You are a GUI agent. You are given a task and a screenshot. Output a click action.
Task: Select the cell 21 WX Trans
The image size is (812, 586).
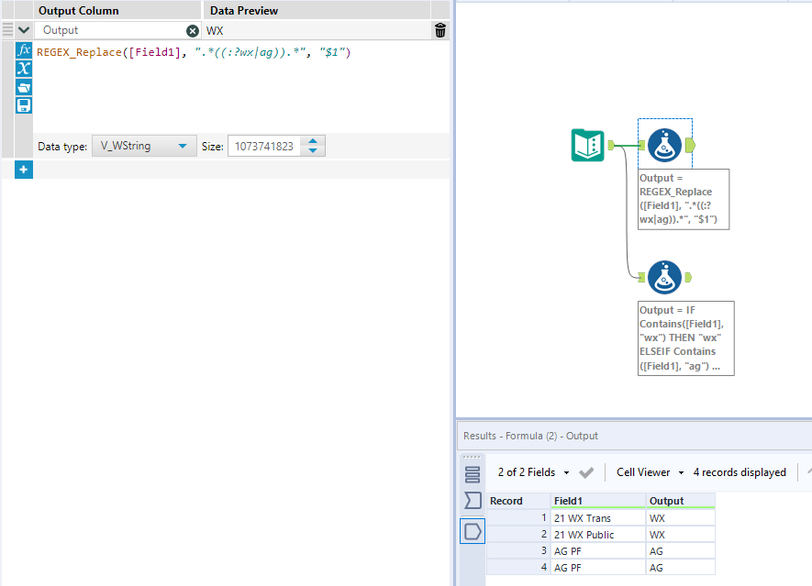pyautogui.click(x=598, y=518)
